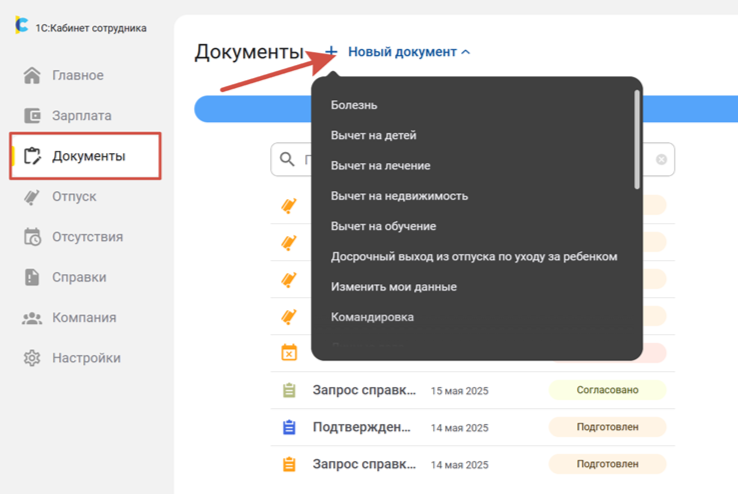Viewport: 738px width, 494px height.
Task: Click Подготовлен badge on Подтвержден… row
Action: 608,427
